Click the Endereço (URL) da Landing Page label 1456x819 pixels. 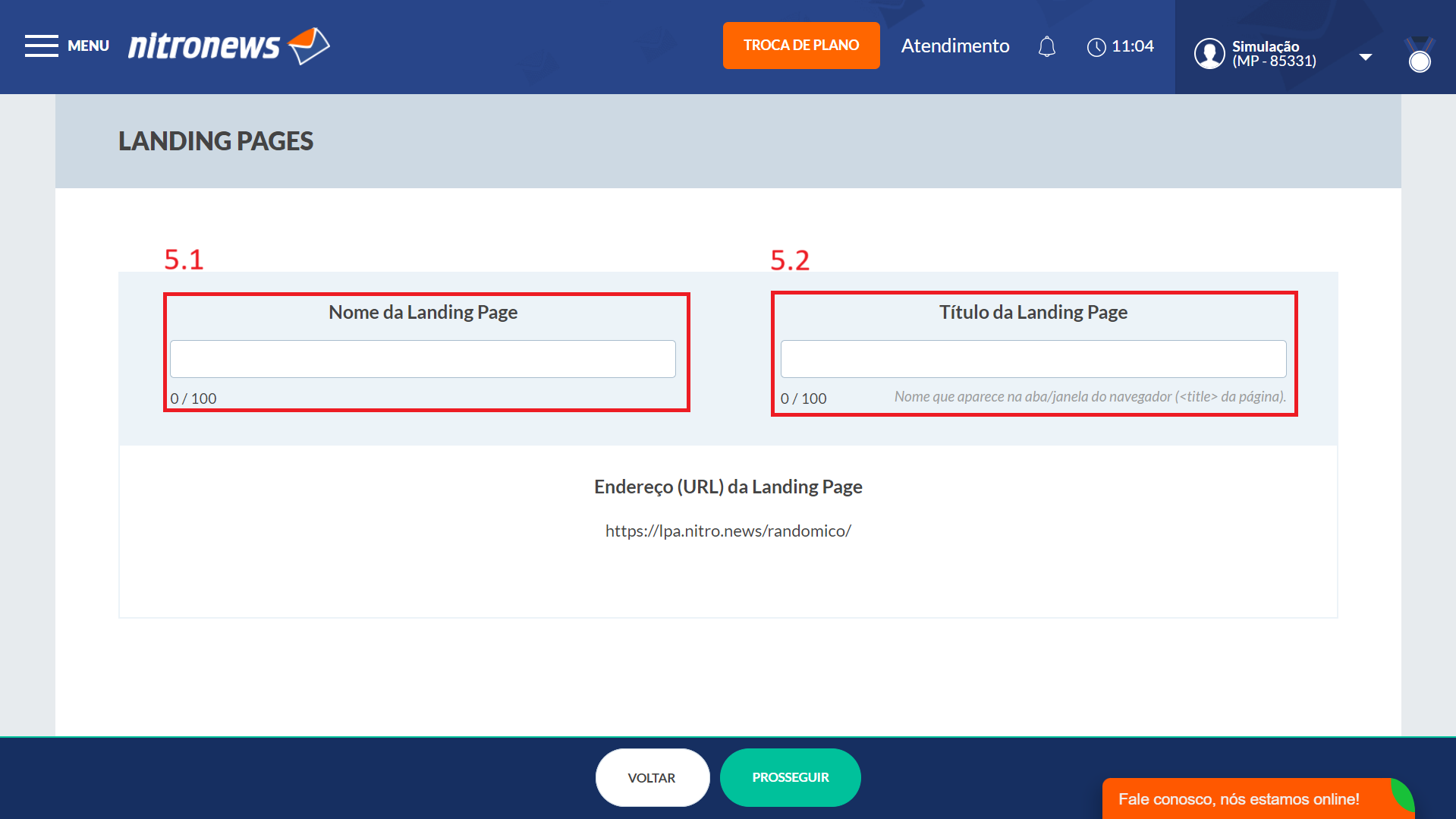(x=728, y=487)
